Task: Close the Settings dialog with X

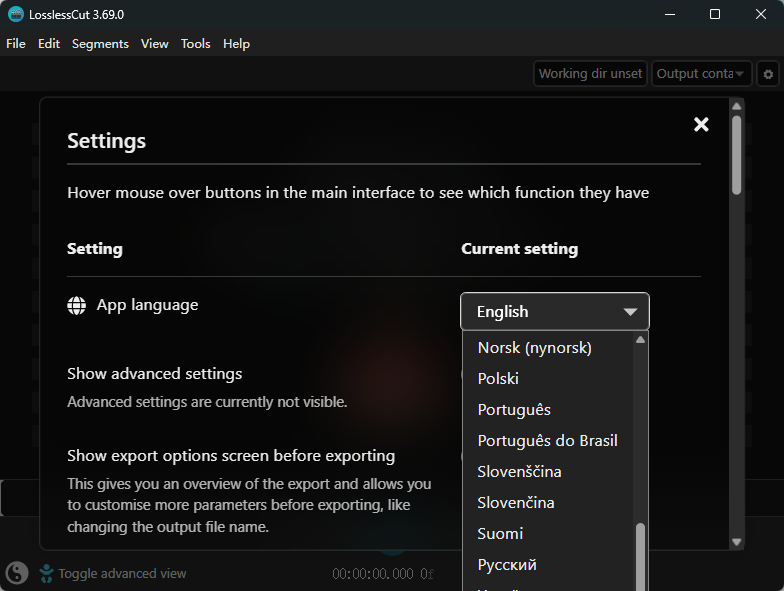Action: tap(701, 124)
